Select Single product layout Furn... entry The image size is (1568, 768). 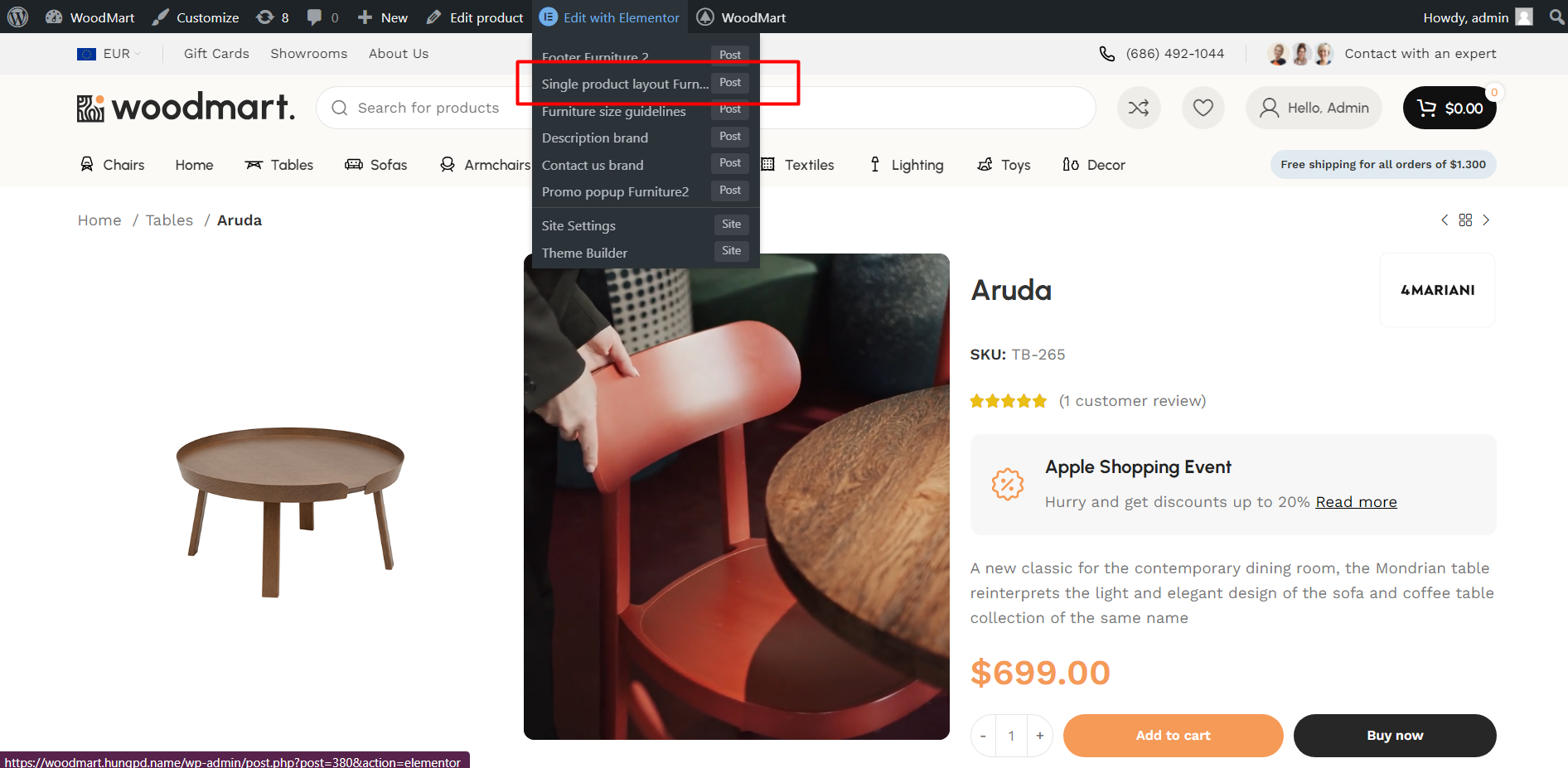click(645, 84)
